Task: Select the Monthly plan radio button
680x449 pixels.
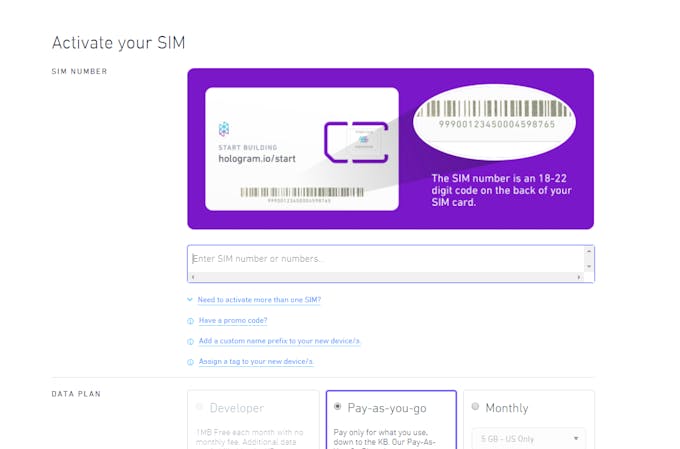Action: click(x=475, y=406)
